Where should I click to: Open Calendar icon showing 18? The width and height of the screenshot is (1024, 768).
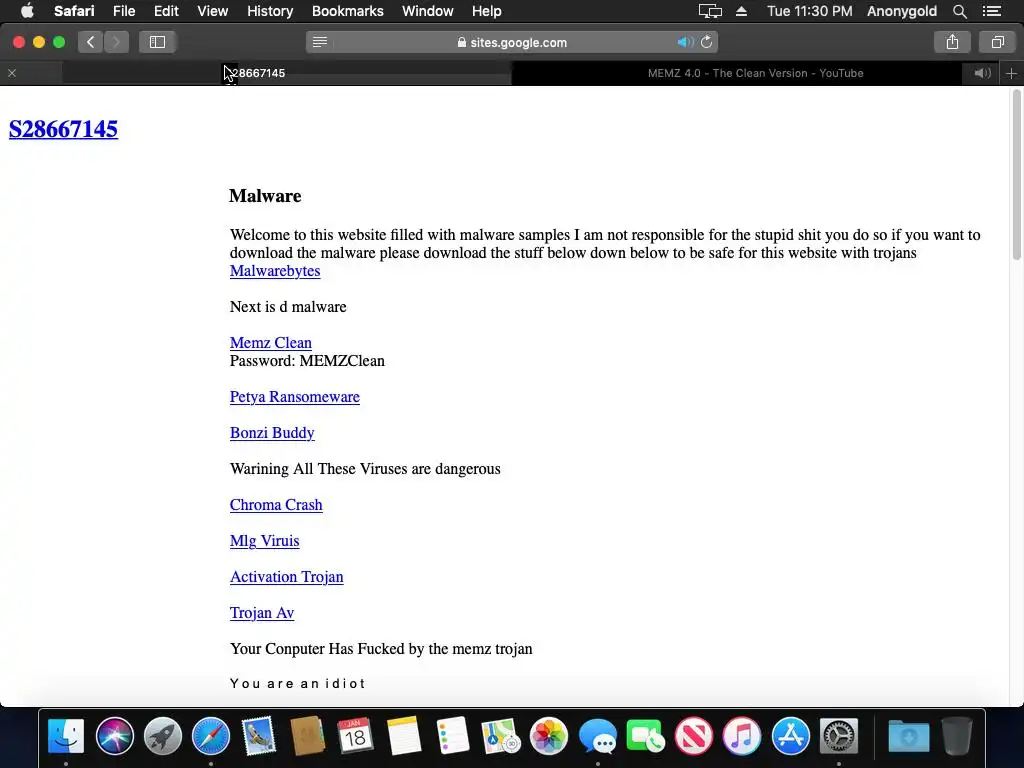click(x=355, y=736)
